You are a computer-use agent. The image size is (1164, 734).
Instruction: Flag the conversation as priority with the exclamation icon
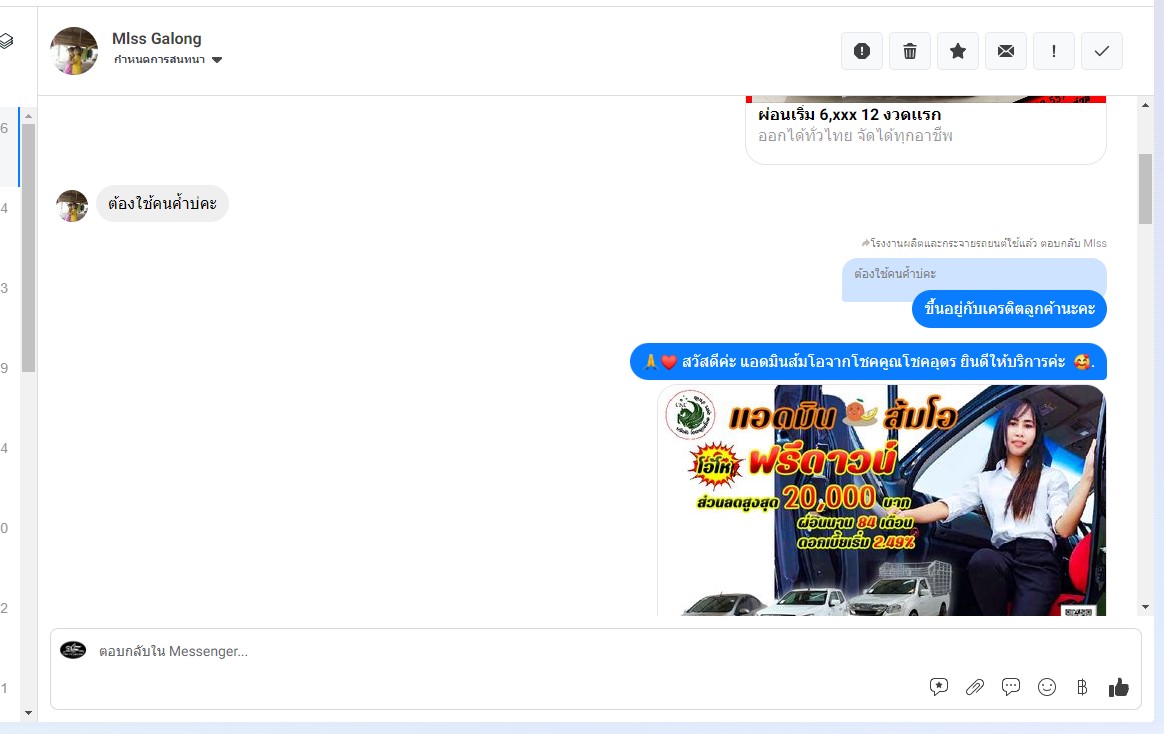pos(1053,51)
